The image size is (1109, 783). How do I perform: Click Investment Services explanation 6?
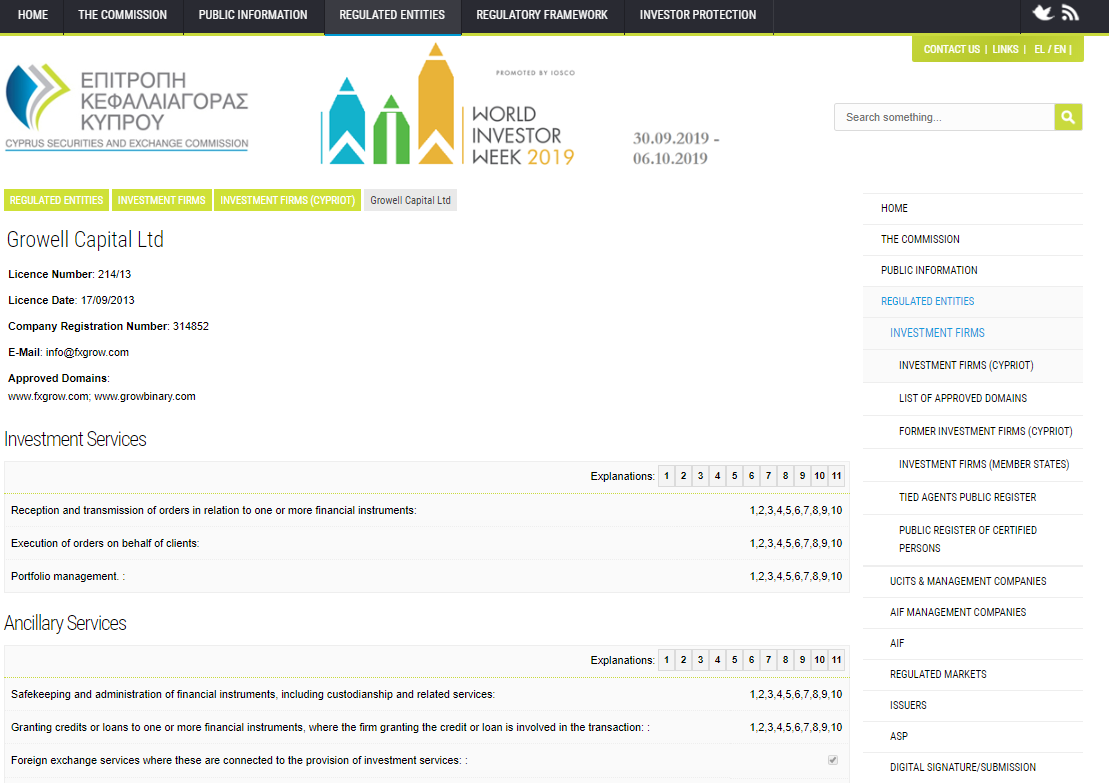coord(751,475)
